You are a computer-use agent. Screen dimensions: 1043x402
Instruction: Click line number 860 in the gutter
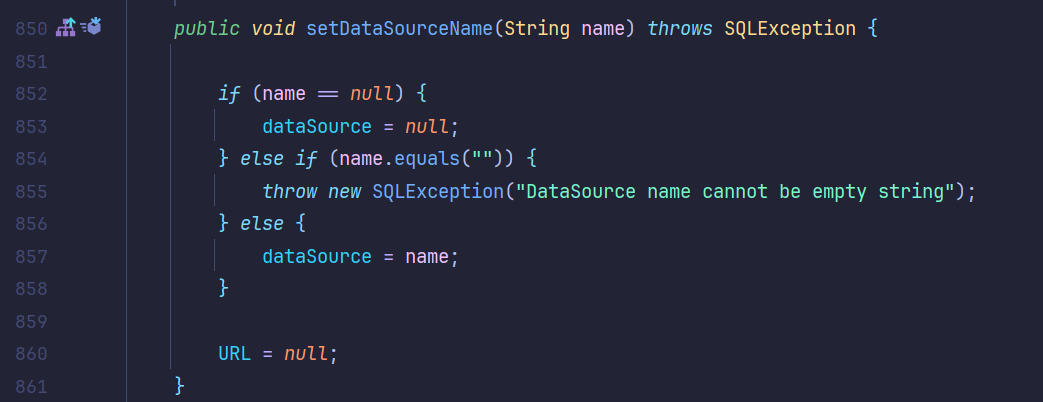32,353
